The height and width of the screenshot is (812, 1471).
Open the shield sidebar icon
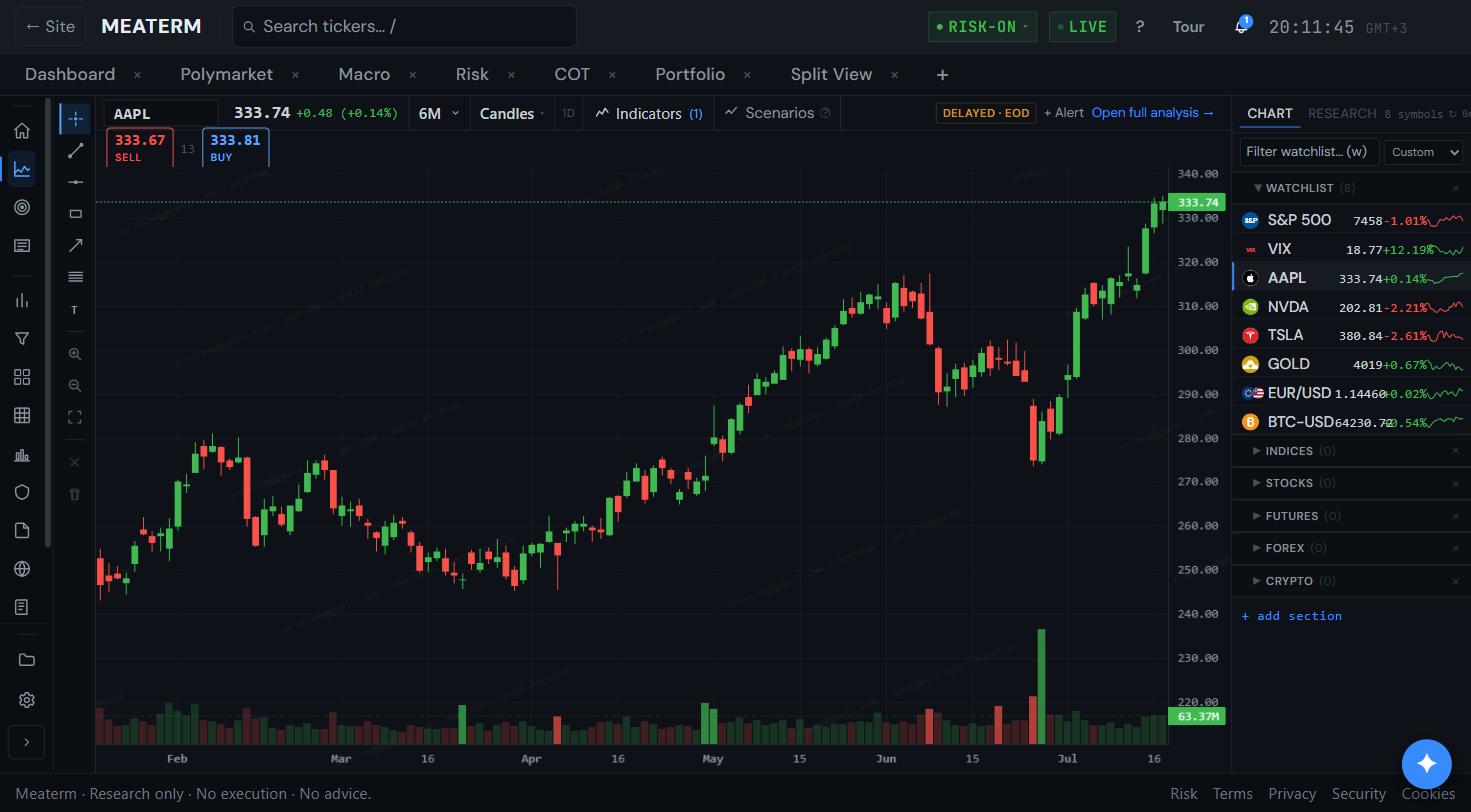click(x=22, y=492)
